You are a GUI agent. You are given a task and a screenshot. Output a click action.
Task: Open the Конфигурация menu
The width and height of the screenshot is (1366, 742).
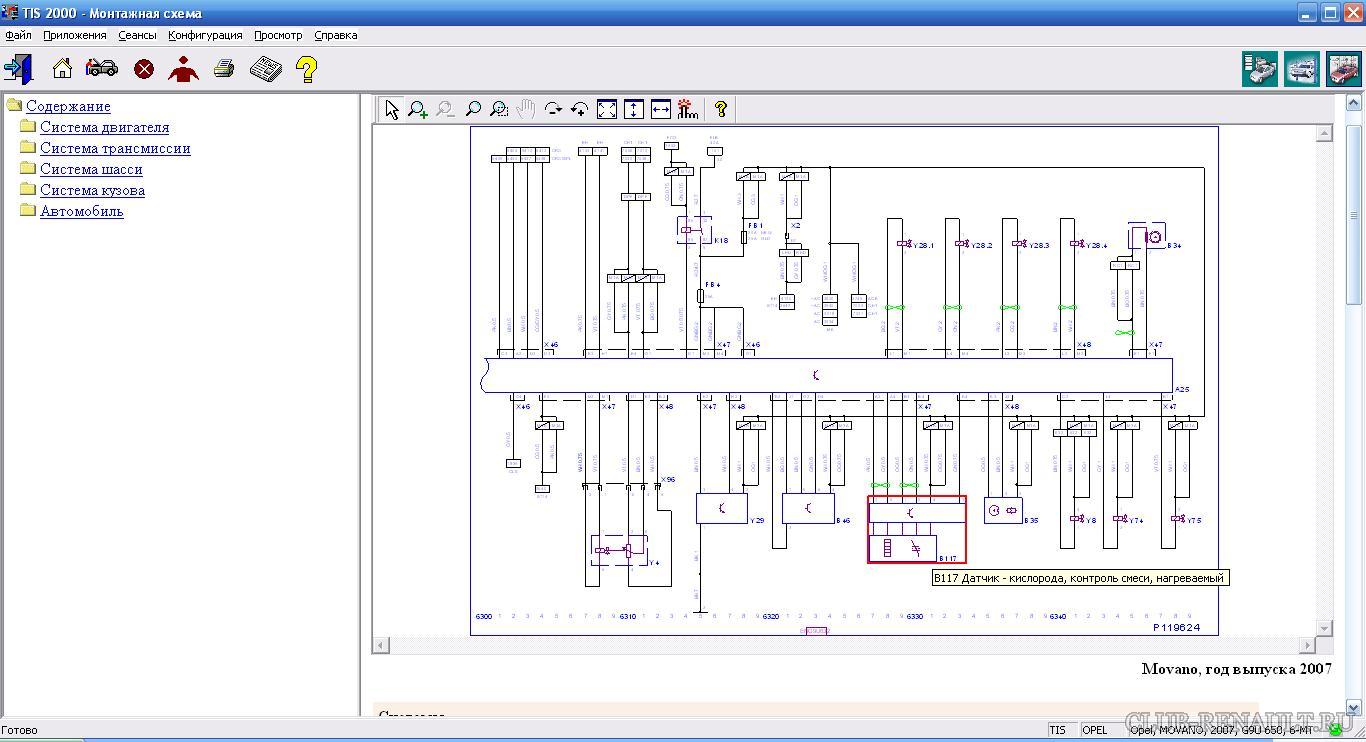point(205,35)
